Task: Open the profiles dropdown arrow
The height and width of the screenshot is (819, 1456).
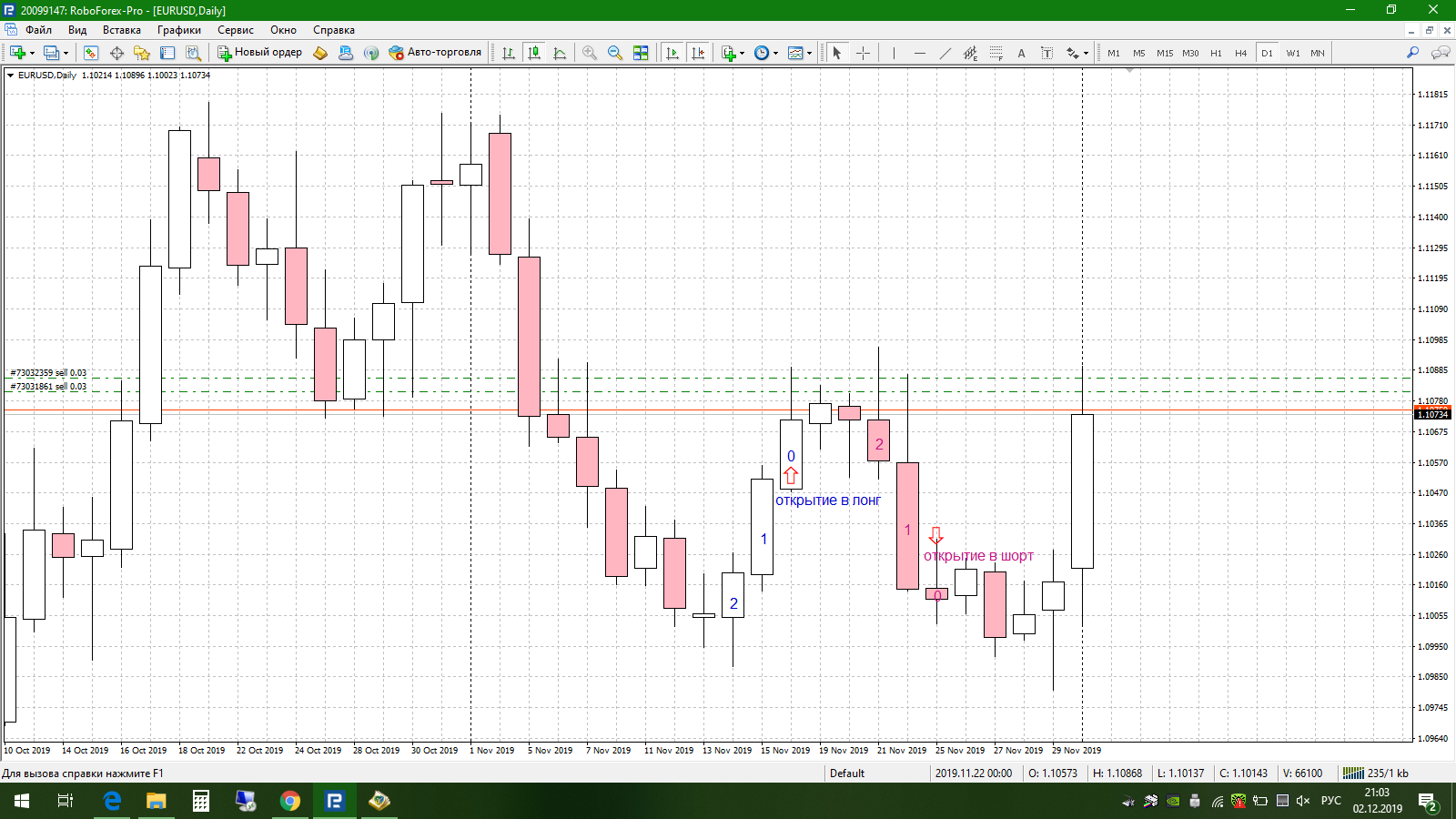Action: click(66, 53)
